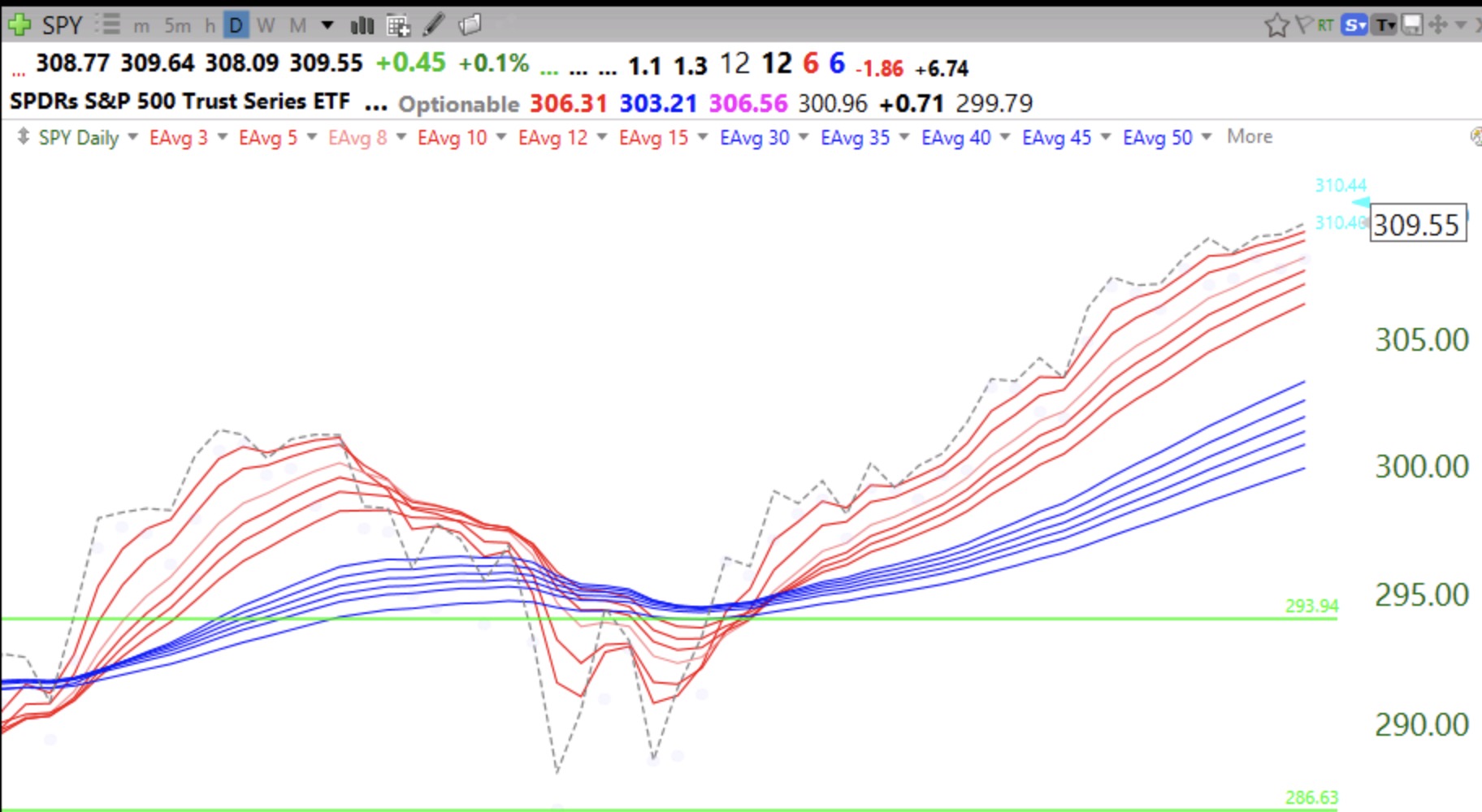Open the SPY Daily plot menu
Image resolution: width=1482 pixels, height=812 pixels.
coord(78,137)
